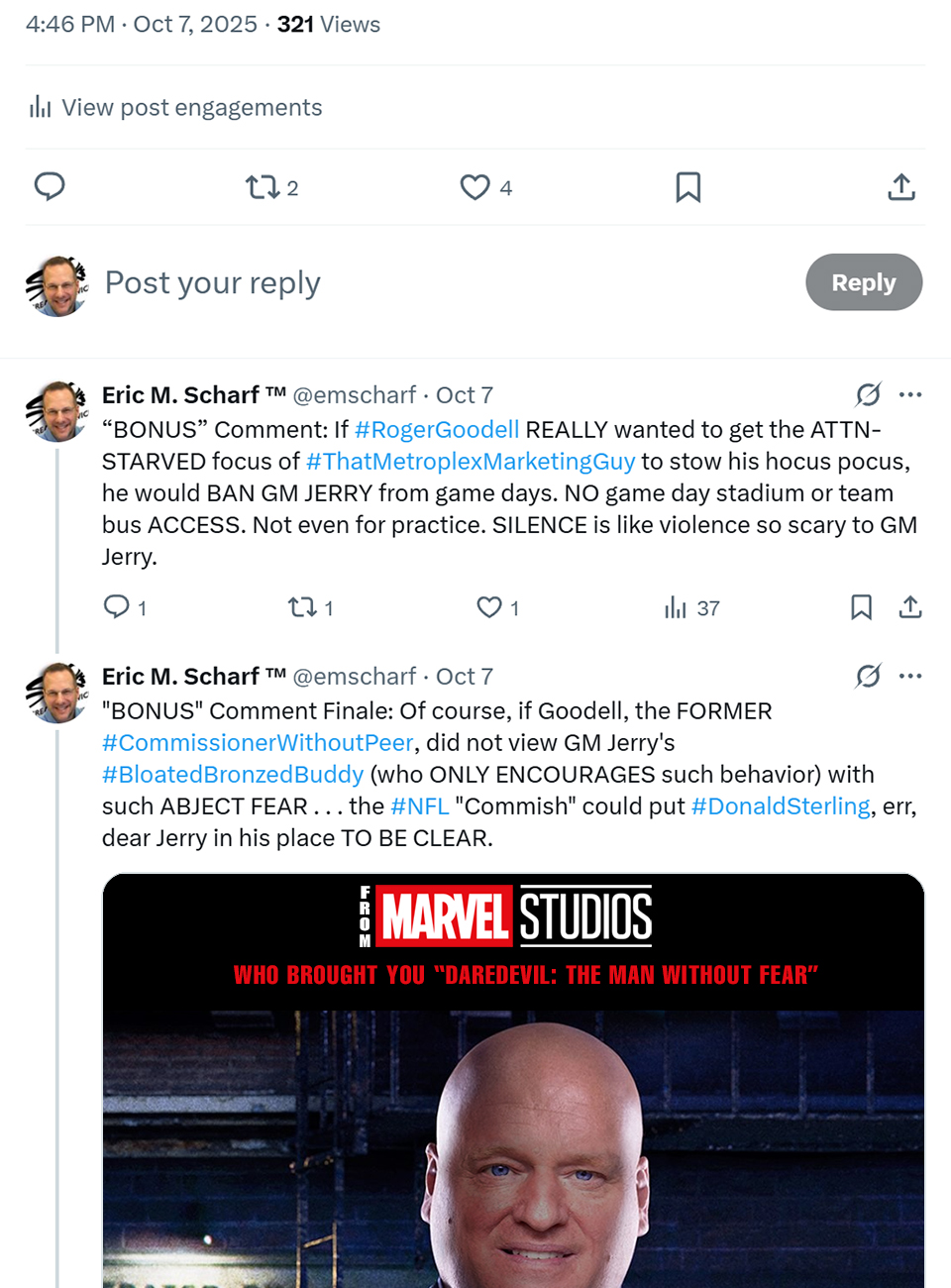Viewport: 951px width, 1288px height.
Task: Share the first BONUS Comment reply
Action: [x=910, y=607]
